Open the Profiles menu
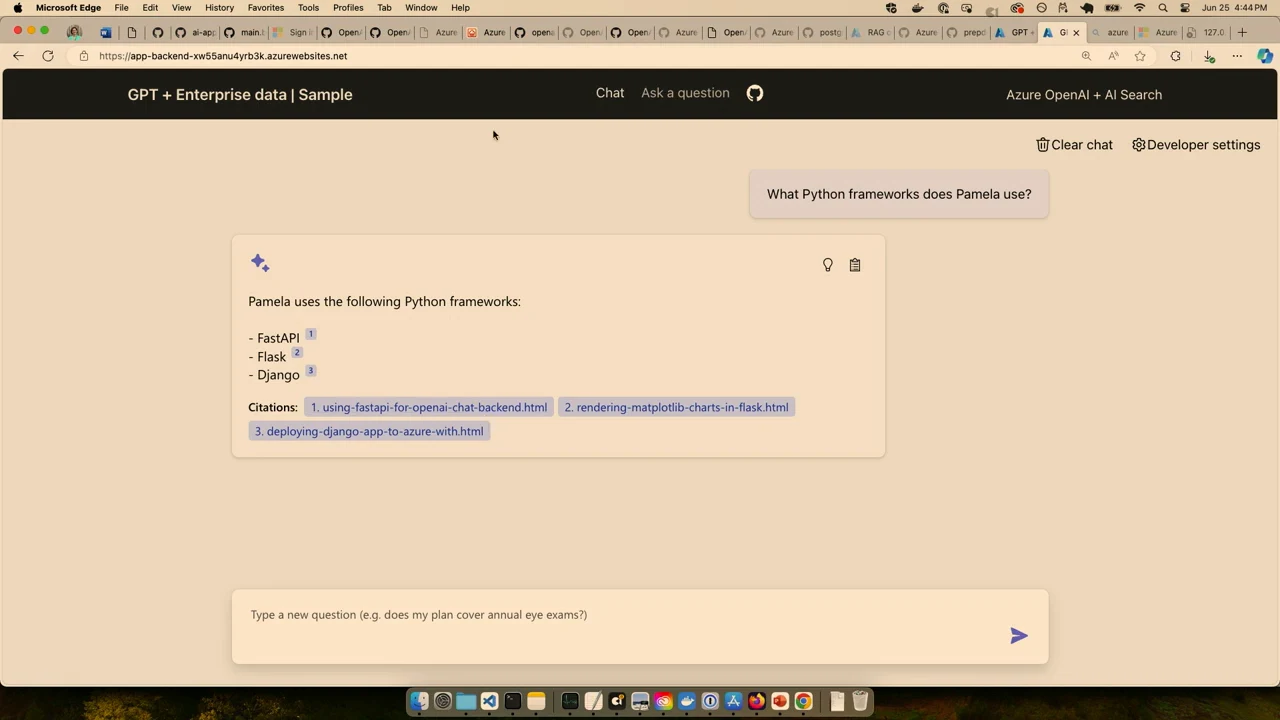Viewport: 1280px width, 720px height. pos(348,8)
